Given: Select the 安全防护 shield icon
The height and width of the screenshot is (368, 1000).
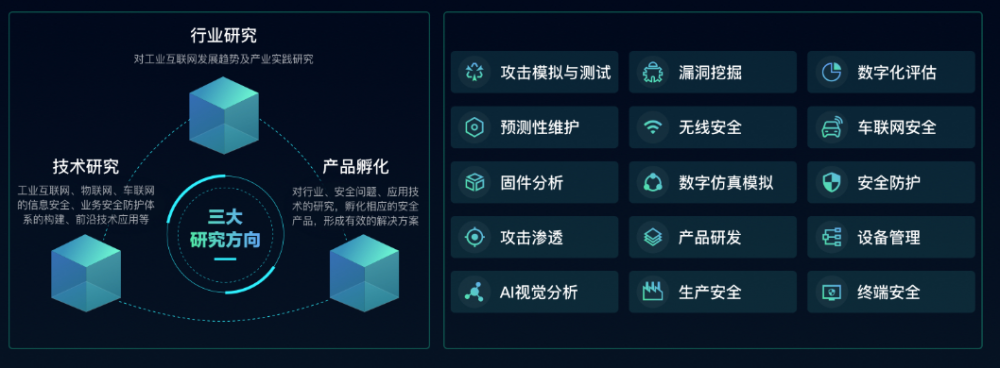Looking at the screenshot, I should click(831, 182).
